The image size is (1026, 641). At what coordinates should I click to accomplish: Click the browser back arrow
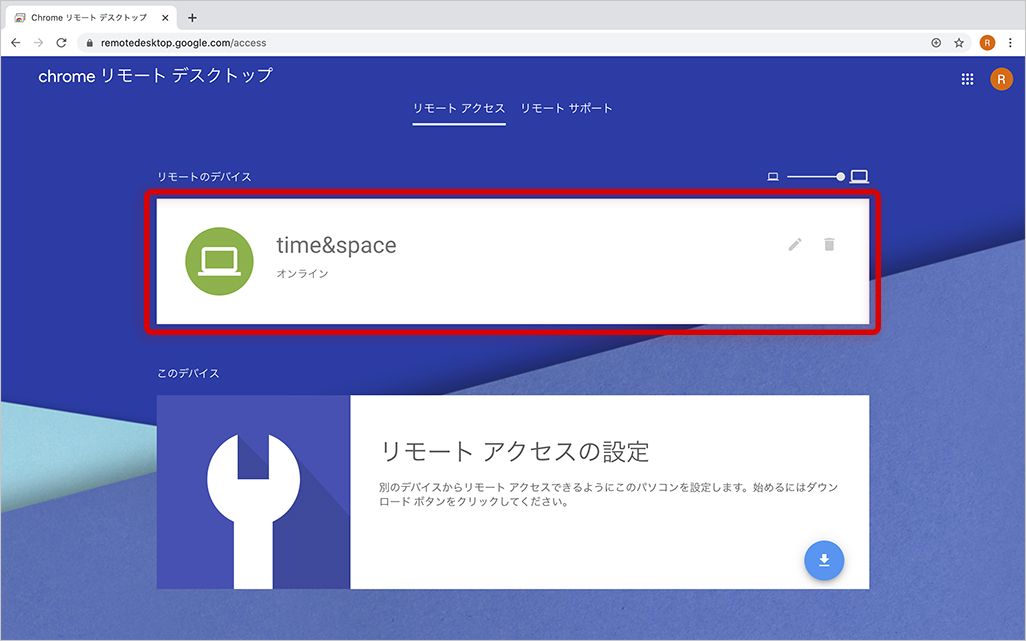pos(16,43)
